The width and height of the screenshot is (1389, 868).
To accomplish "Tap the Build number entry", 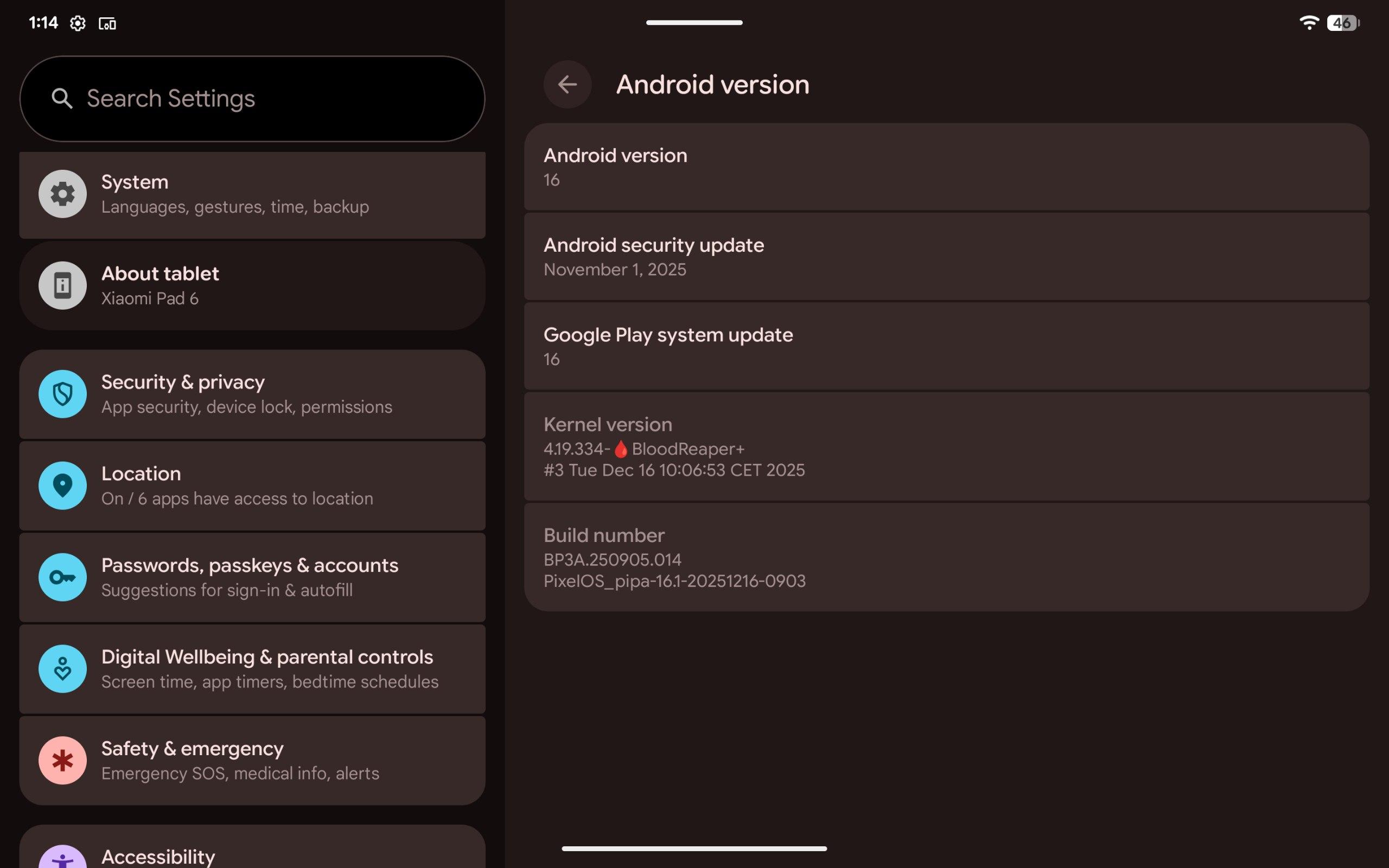I will point(946,557).
